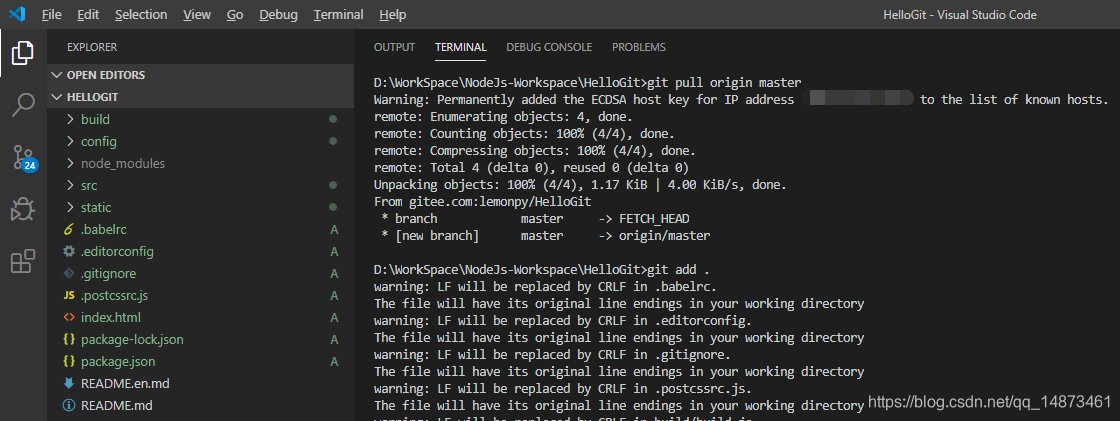
Task: Expand the src folder
Action: [x=201, y=185]
